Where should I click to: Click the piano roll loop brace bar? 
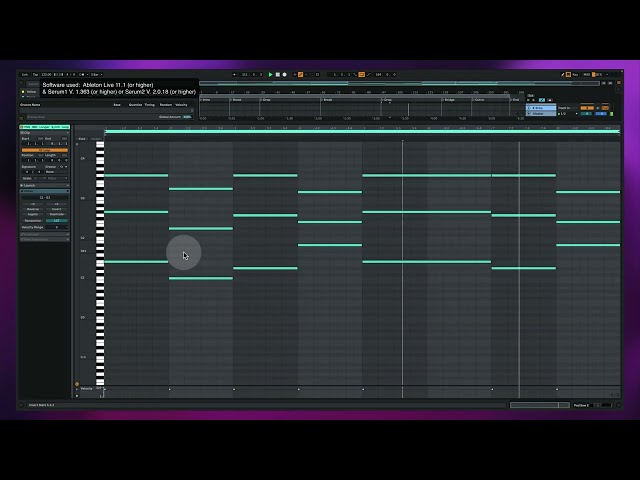[x=362, y=132]
